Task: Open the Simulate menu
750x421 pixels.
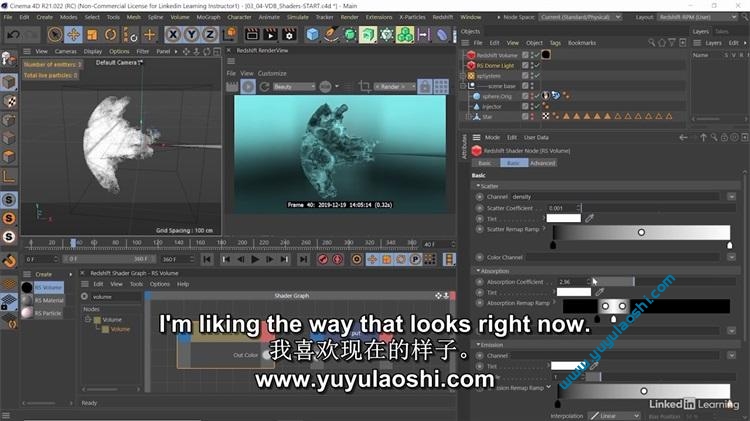Action: click(298, 17)
